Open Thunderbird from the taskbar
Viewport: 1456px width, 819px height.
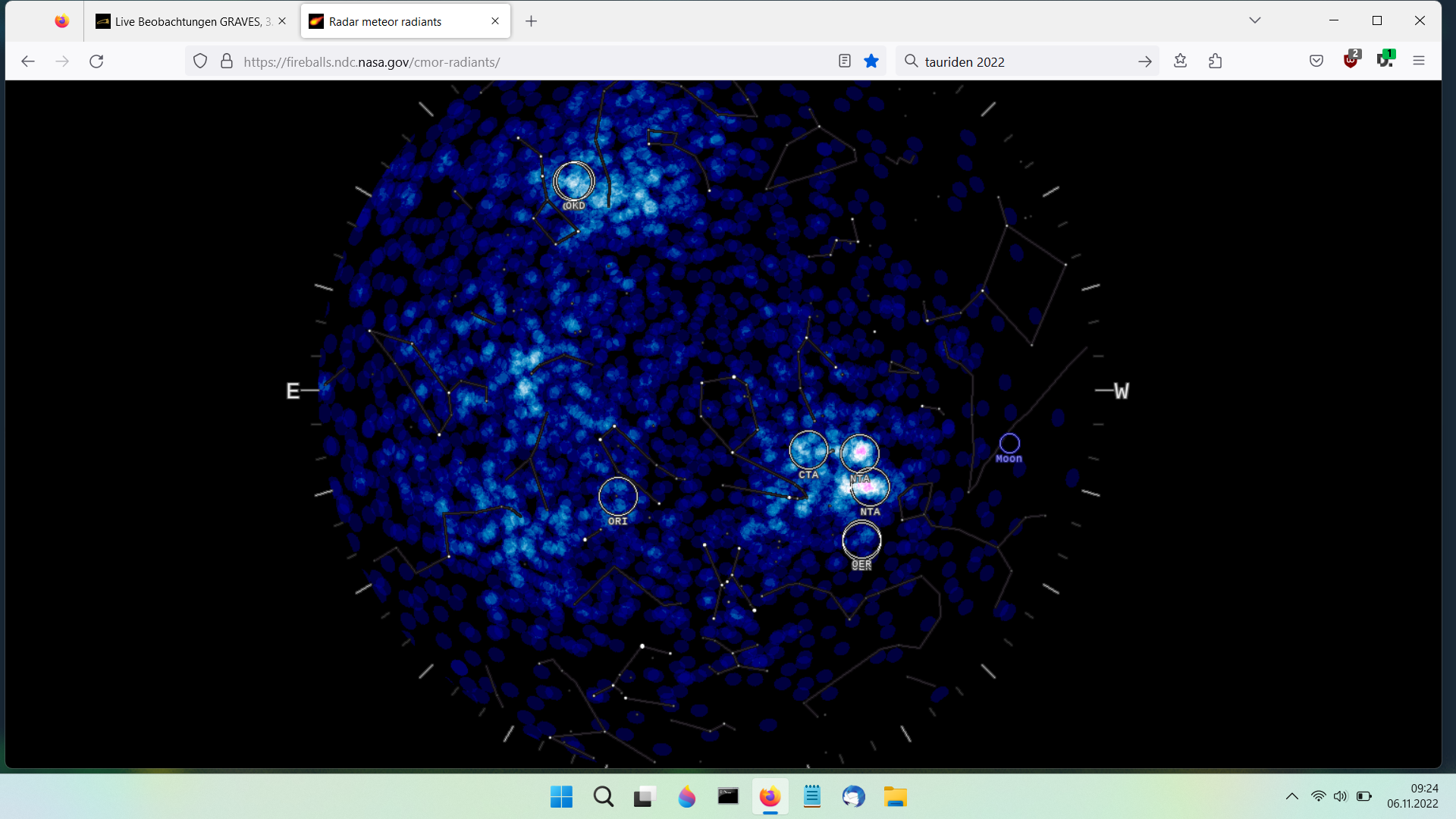pyautogui.click(x=853, y=797)
